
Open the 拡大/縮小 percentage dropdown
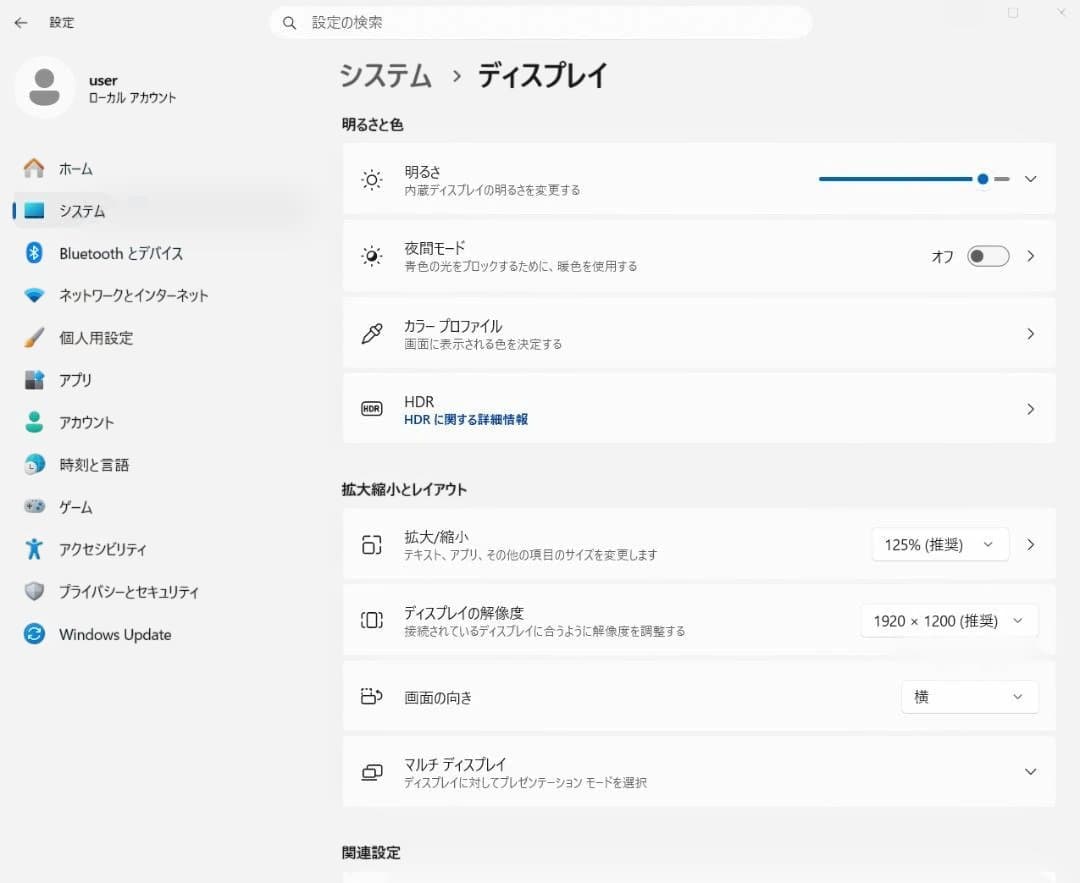pos(938,544)
